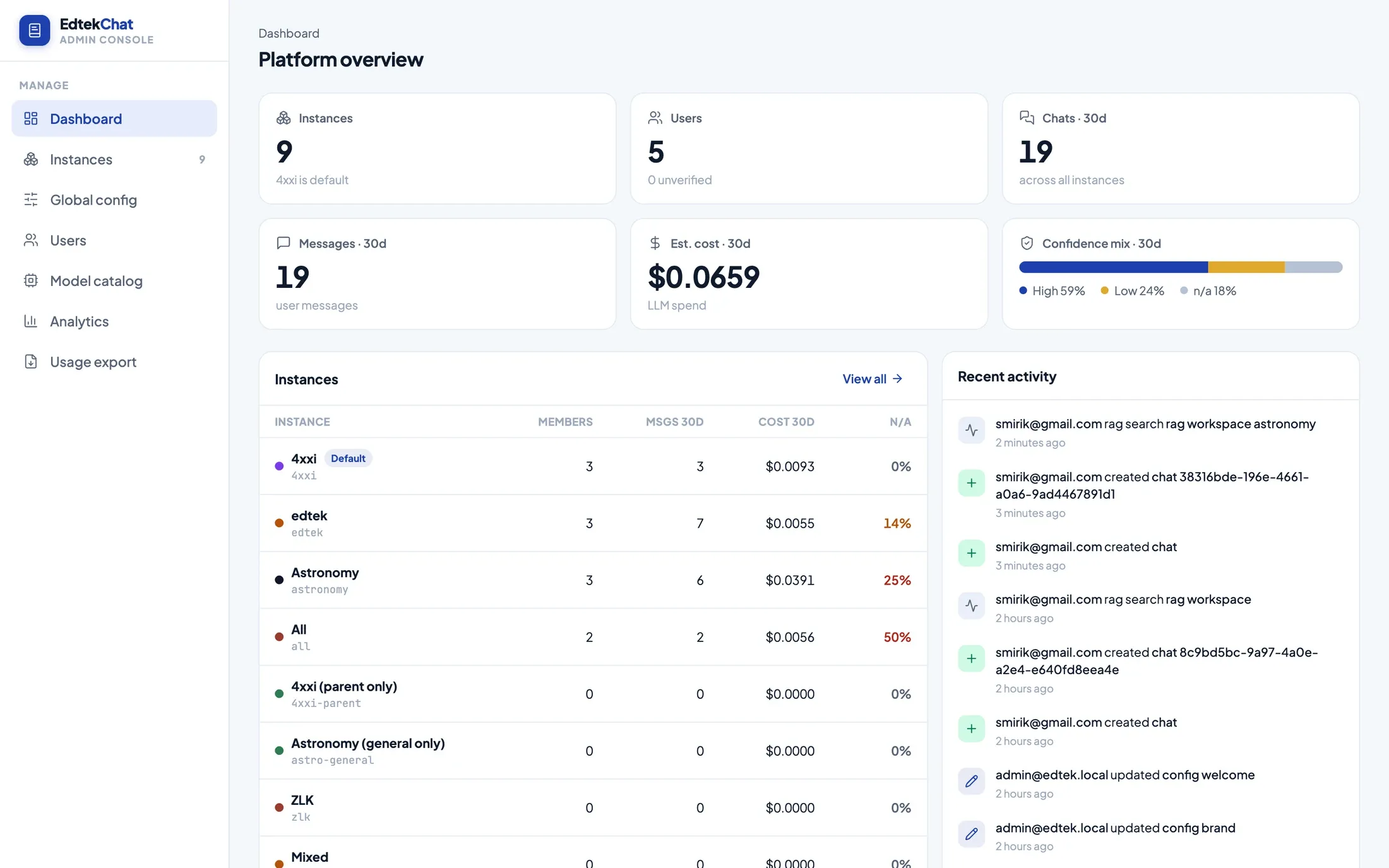Click the Instances count badge 9 in sidebar
This screenshot has height=868, width=1389.
click(202, 159)
